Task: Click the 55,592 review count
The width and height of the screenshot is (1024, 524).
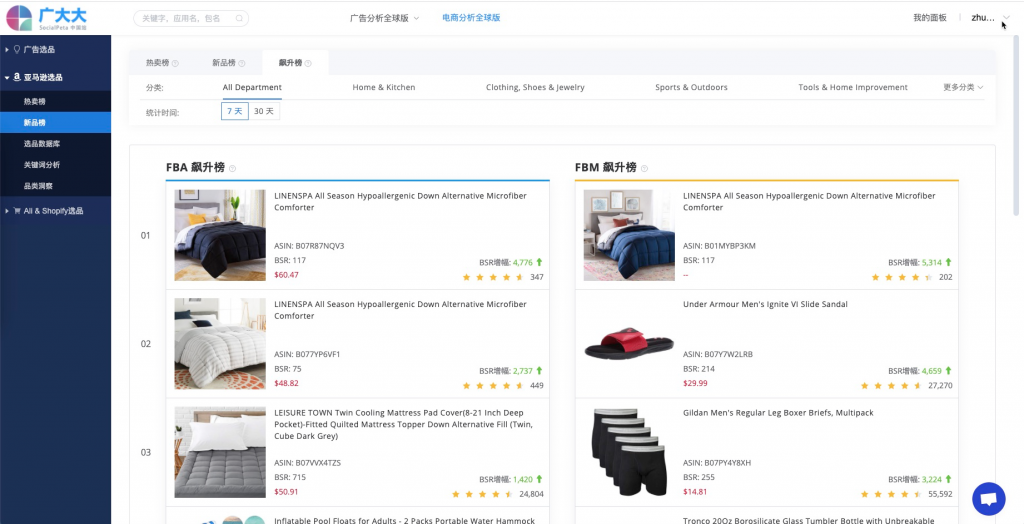Action: [940, 494]
